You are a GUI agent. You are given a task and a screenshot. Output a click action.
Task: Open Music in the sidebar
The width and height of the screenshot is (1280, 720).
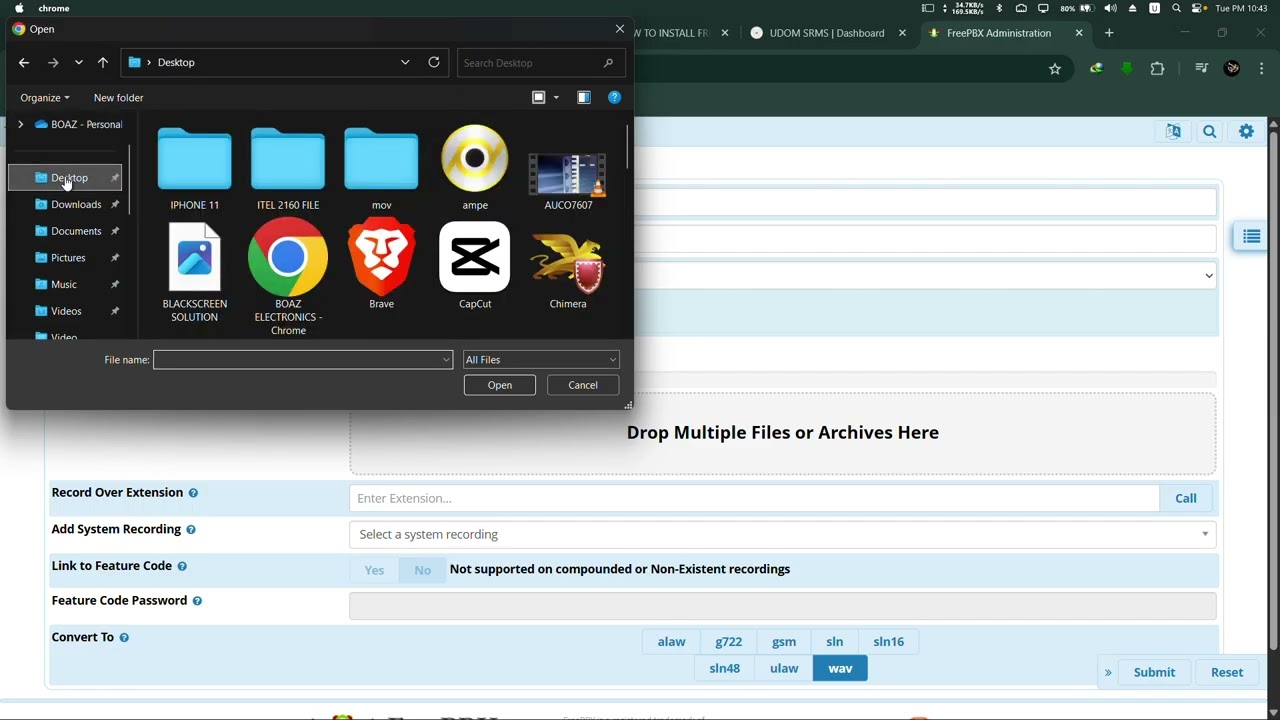(x=65, y=284)
